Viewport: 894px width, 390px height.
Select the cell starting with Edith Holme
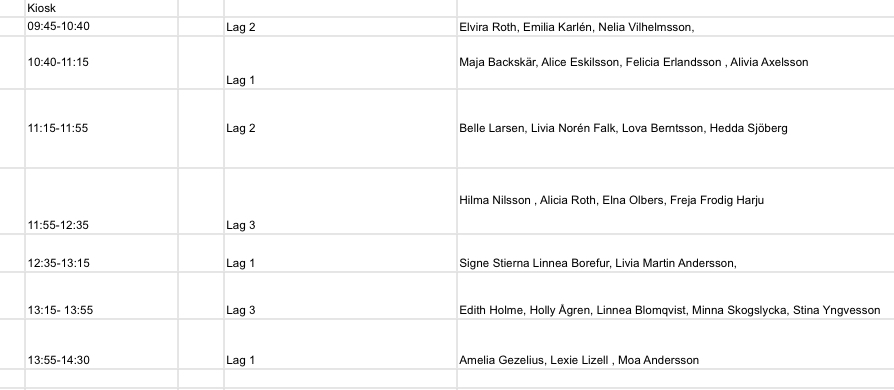[x=676, y=296]
